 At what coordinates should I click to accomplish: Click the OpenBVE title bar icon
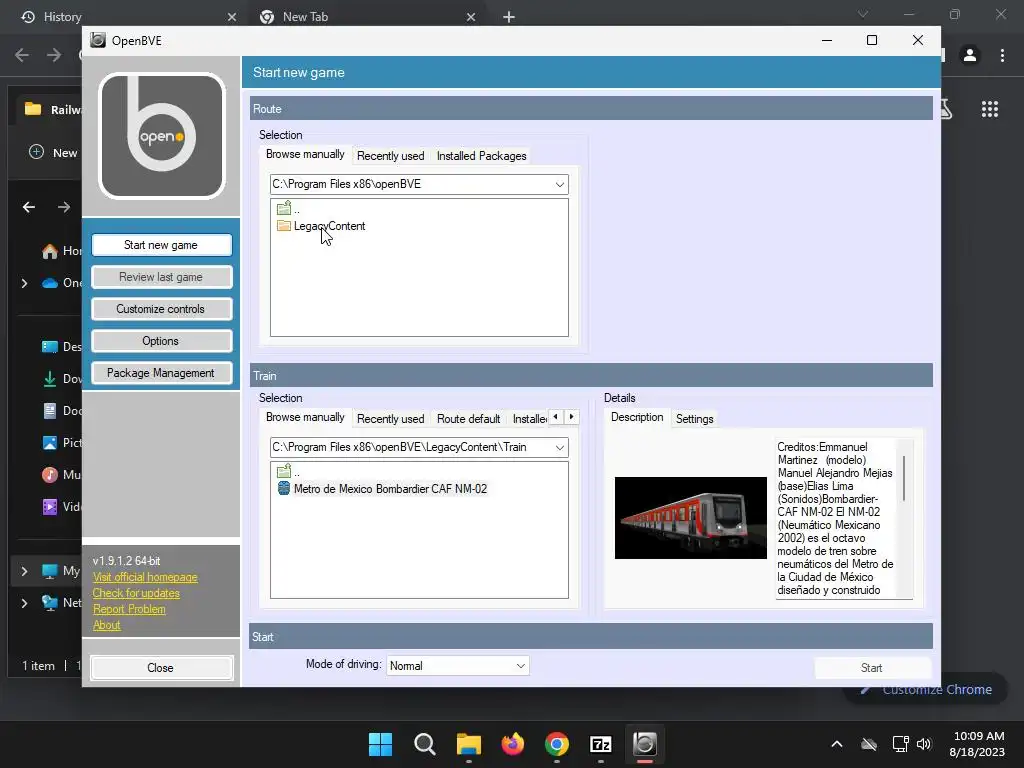tap(98, 40)
